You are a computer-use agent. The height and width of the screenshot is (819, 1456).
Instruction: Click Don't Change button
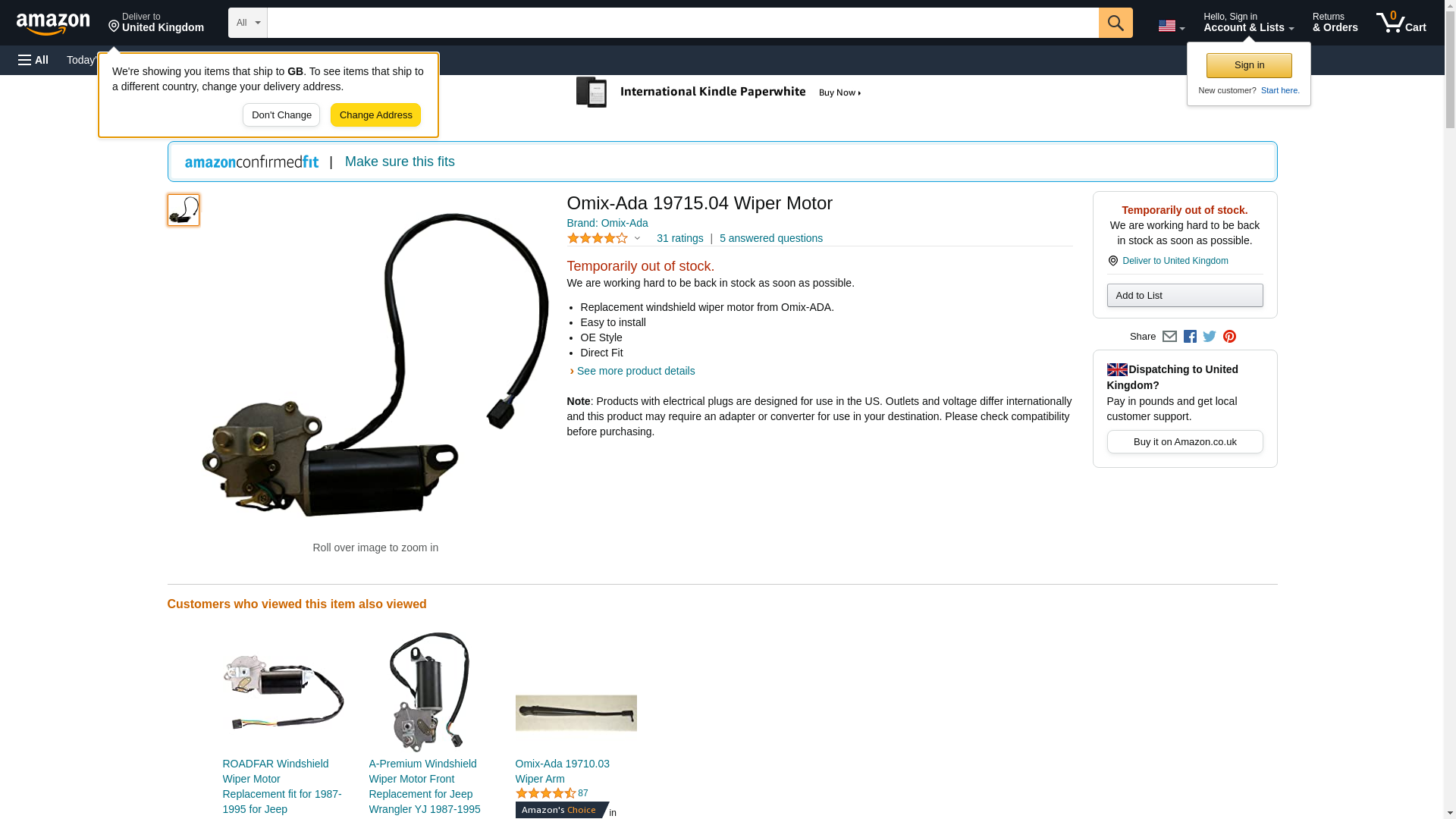pyautogui.click(x=281, y=115)
